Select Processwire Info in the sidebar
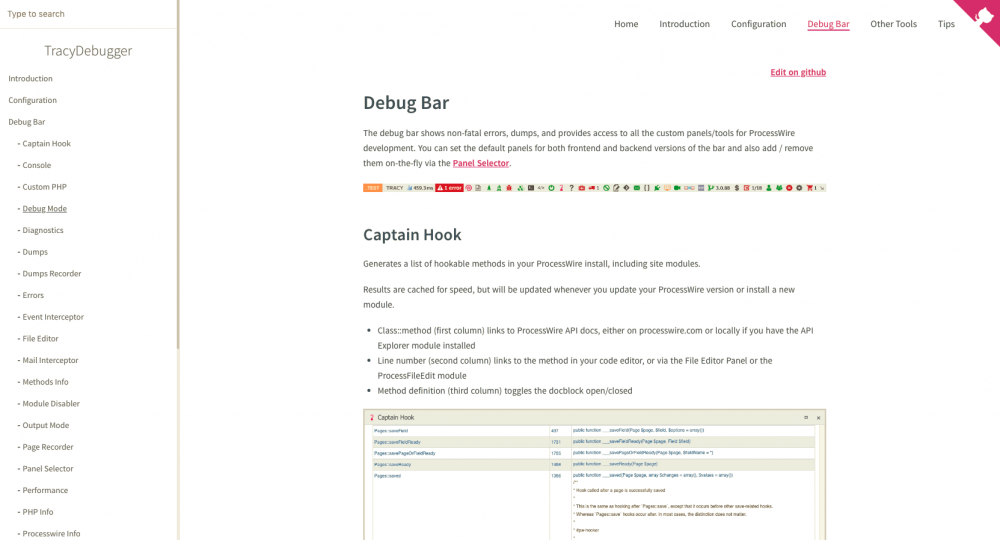The image size is (1000, 540). click(x=52, y=534)
